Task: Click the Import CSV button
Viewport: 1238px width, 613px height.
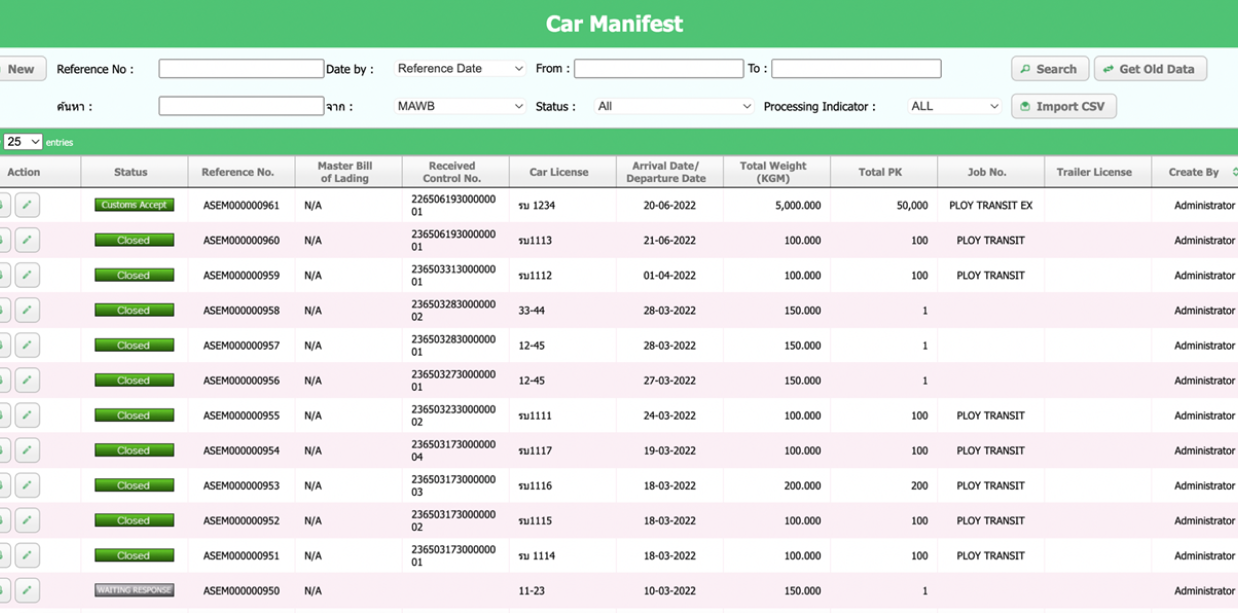Action: click(x=1063, y=106)
